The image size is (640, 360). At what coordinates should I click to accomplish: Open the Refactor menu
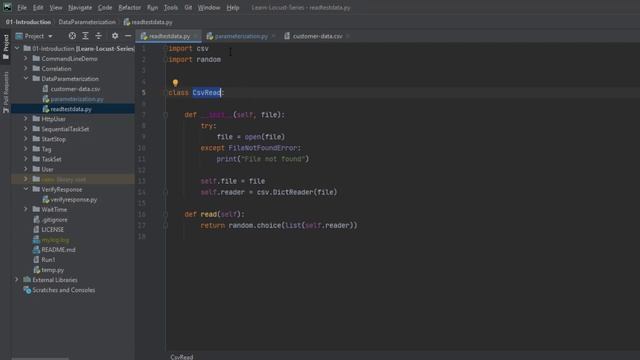[129, 8]
